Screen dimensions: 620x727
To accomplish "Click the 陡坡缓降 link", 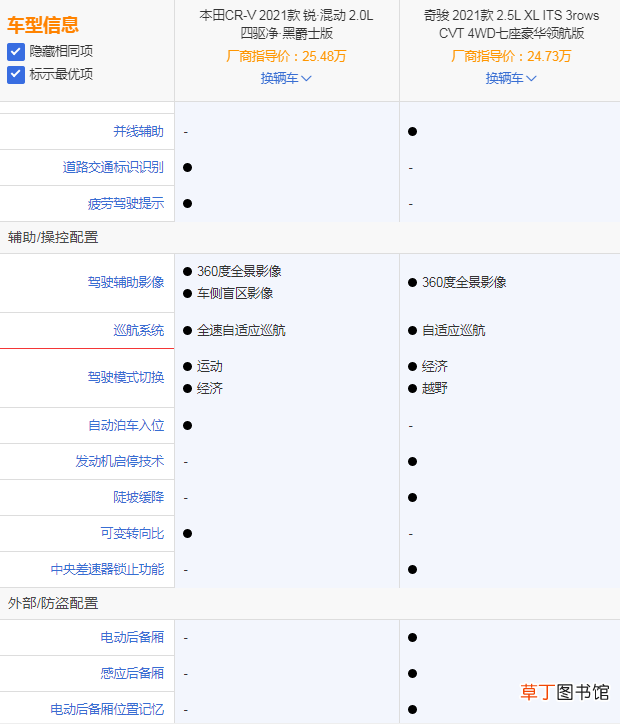I will pyautogui.click(x=139, y=497).
